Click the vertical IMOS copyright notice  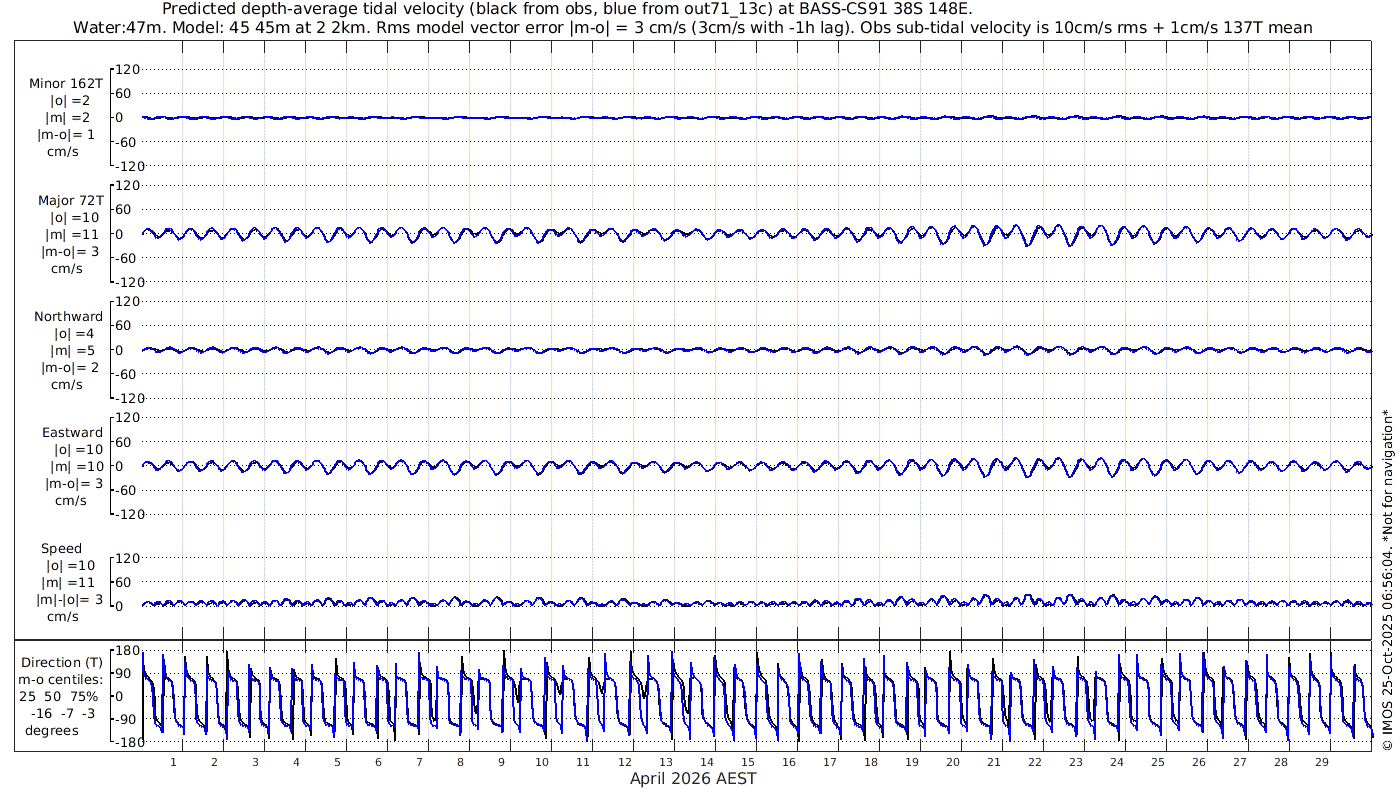point(1386,580)
